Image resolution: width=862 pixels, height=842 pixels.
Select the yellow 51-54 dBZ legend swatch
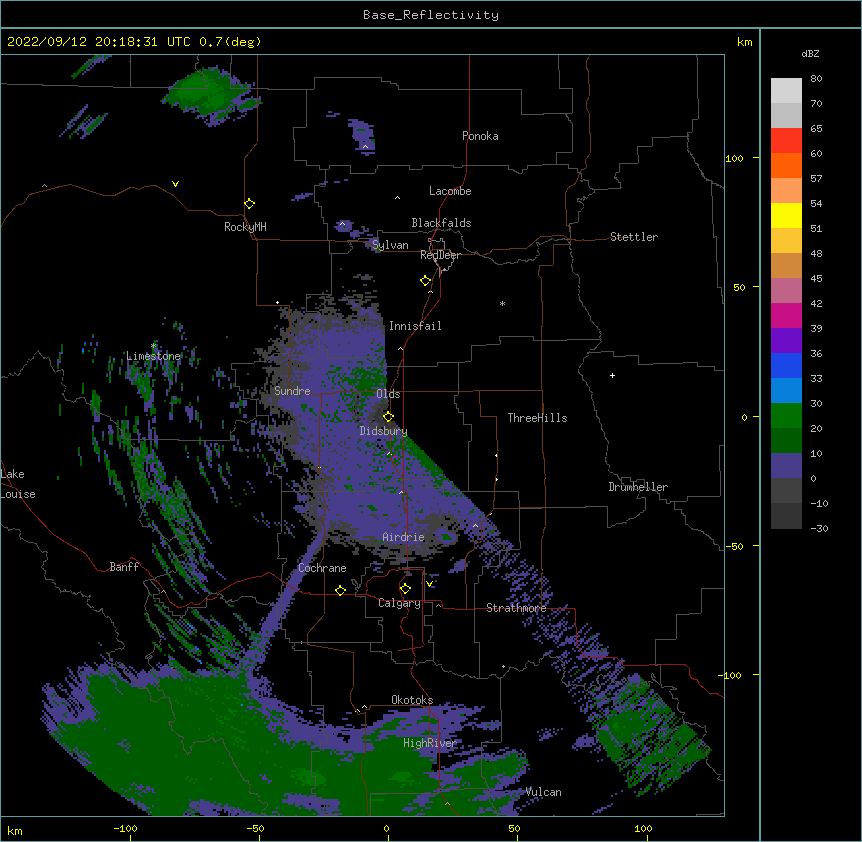(786, 215)
